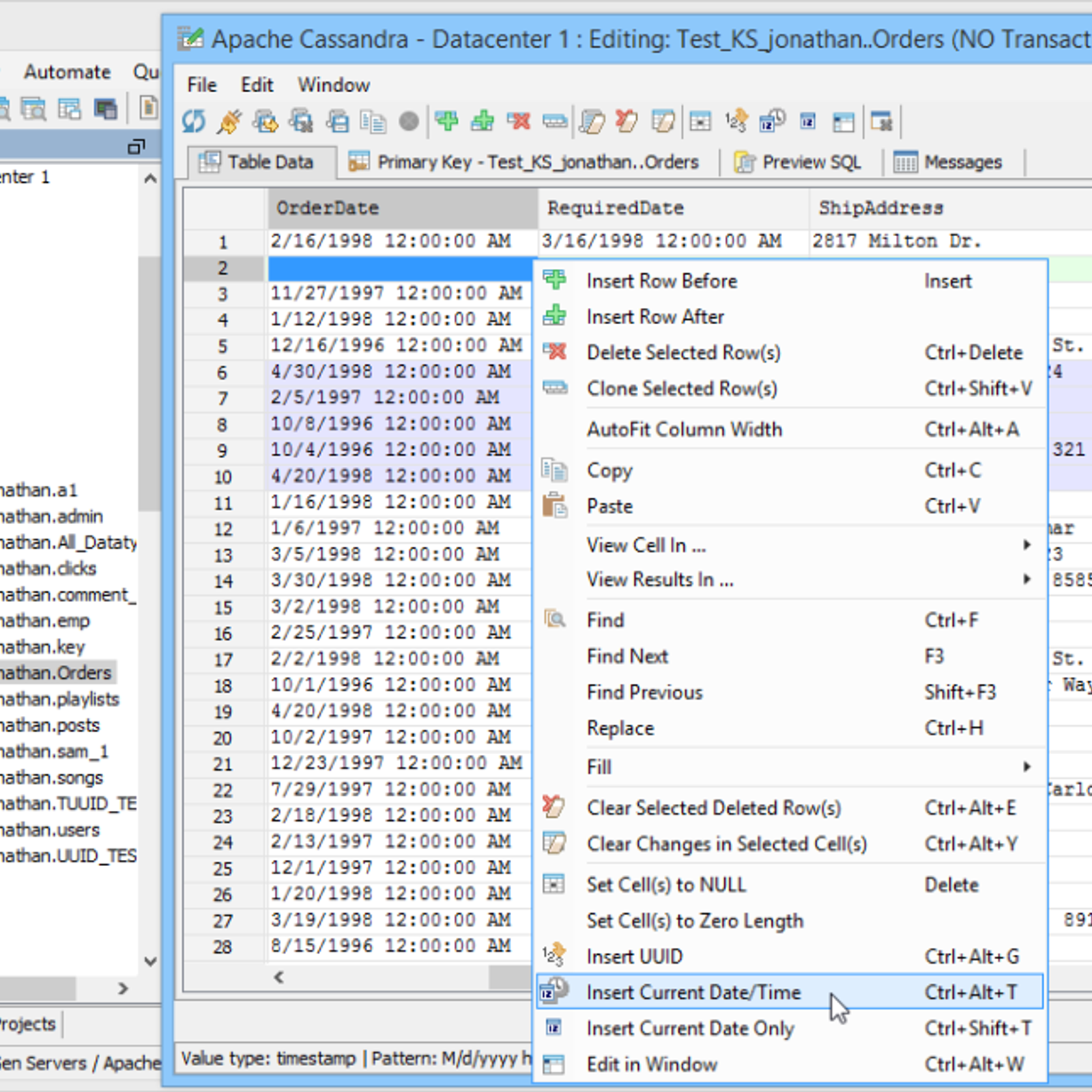
Task: Choose Insert Current Date Only from menu
Action: (x=690, y=1028)
